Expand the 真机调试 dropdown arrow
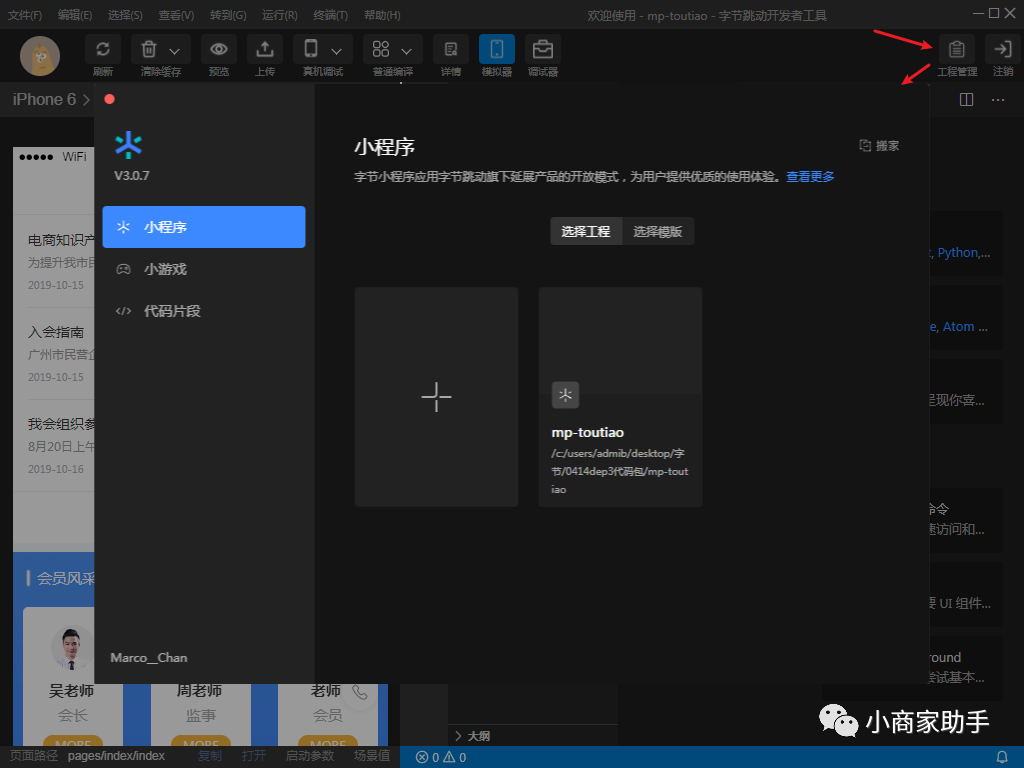 (336, 51)
